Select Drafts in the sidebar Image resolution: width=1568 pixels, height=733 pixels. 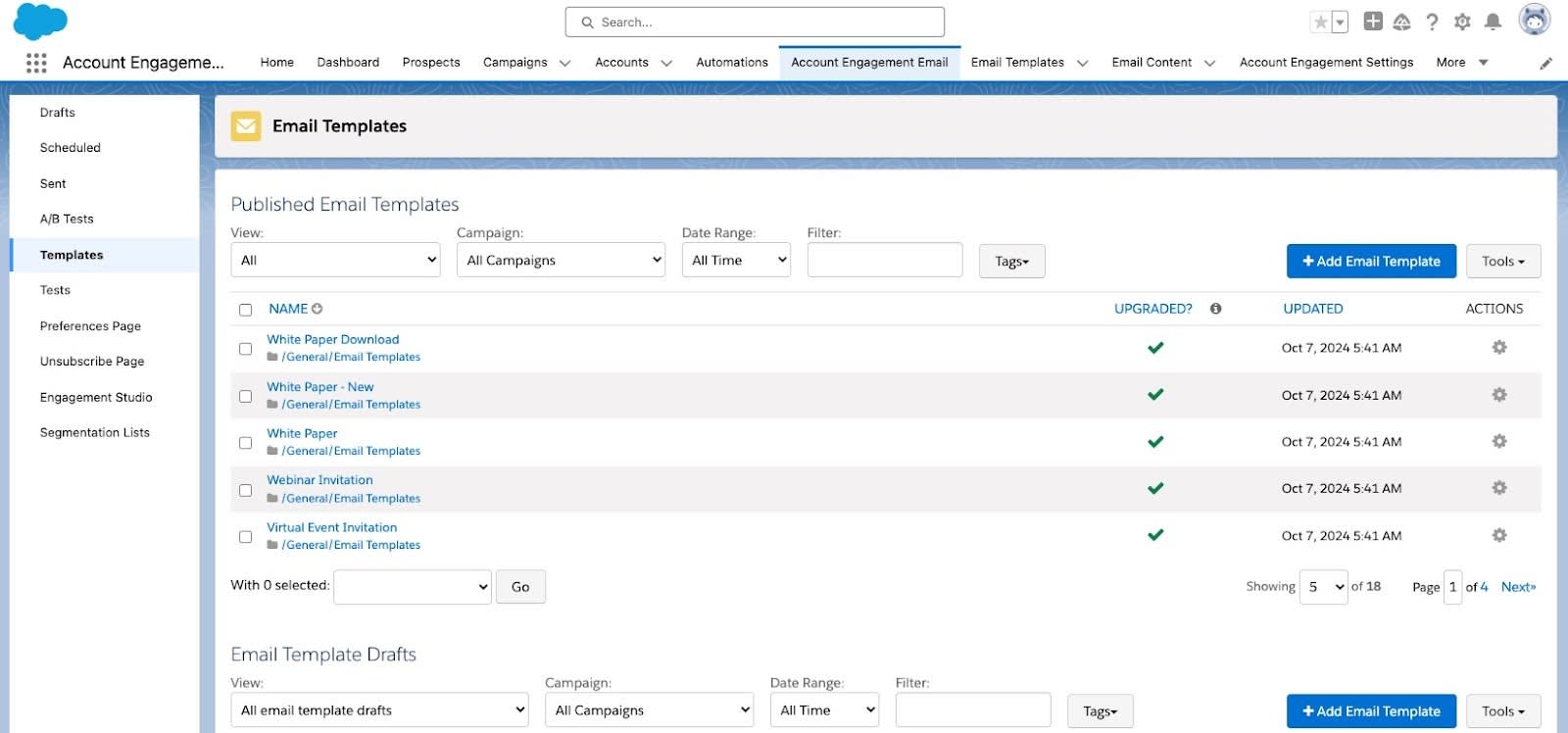pos(58,113)
